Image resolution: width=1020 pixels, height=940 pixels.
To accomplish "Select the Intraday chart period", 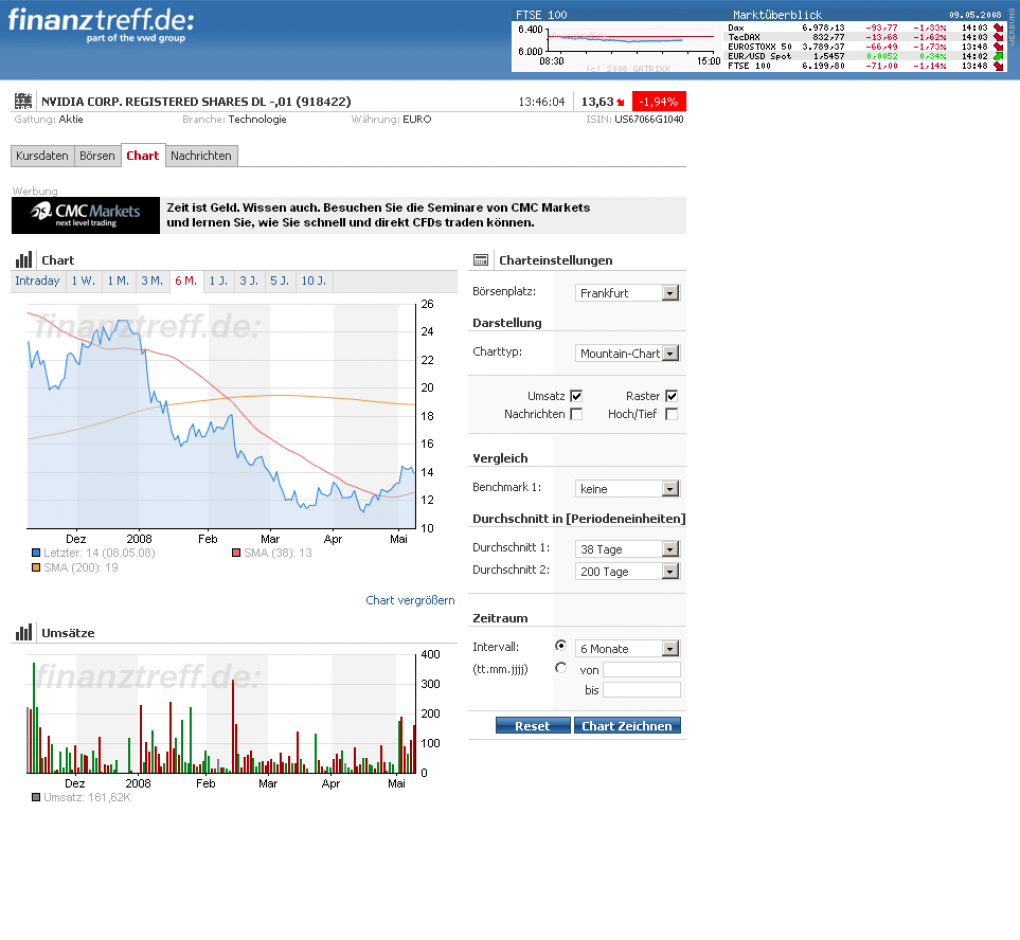I will point(38,281).
